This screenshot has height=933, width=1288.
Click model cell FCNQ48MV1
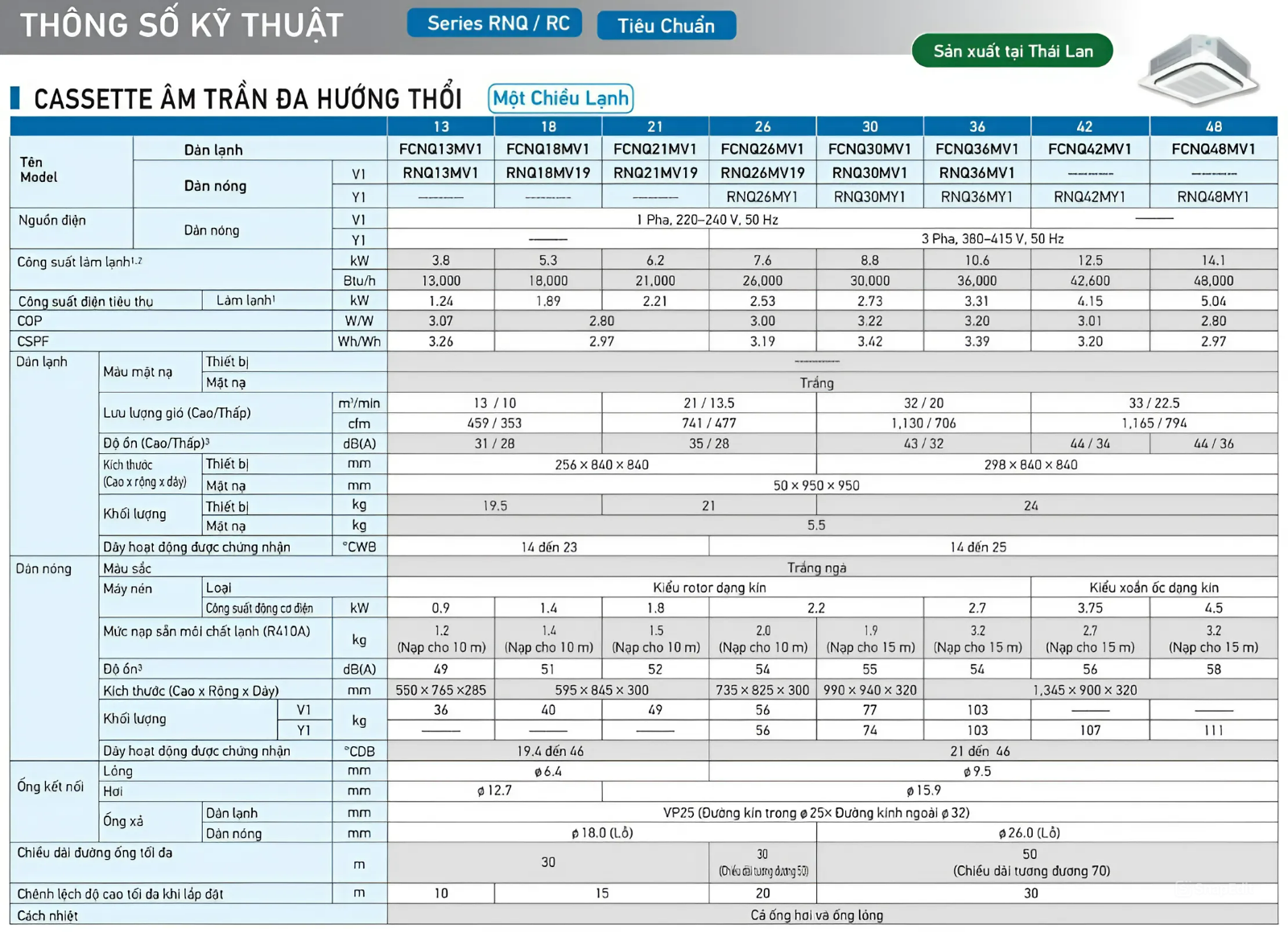[1214, 149]
